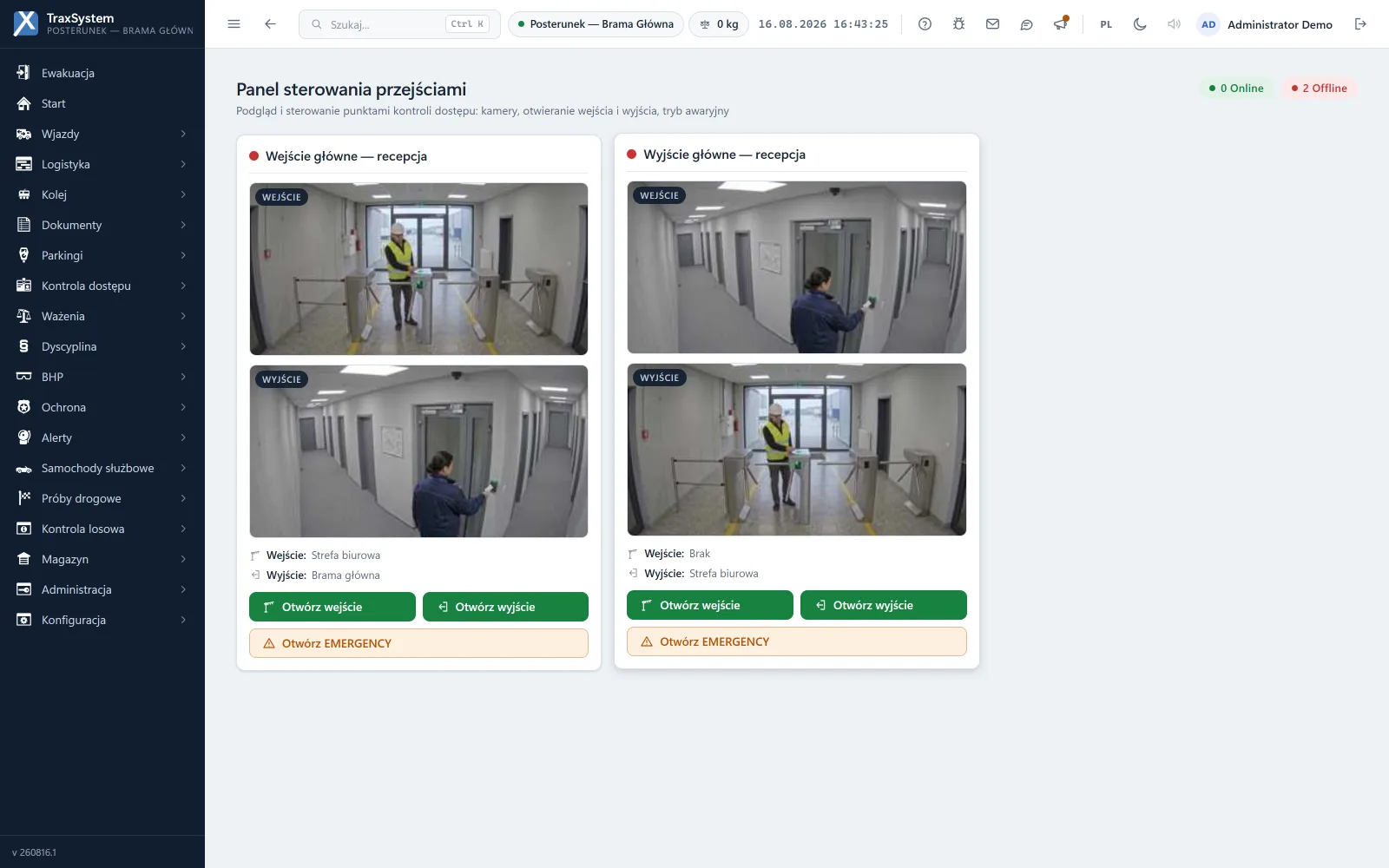1389x868 pixels.
Task: Open the chat messages icon
Action: (x=1026, y=24)
